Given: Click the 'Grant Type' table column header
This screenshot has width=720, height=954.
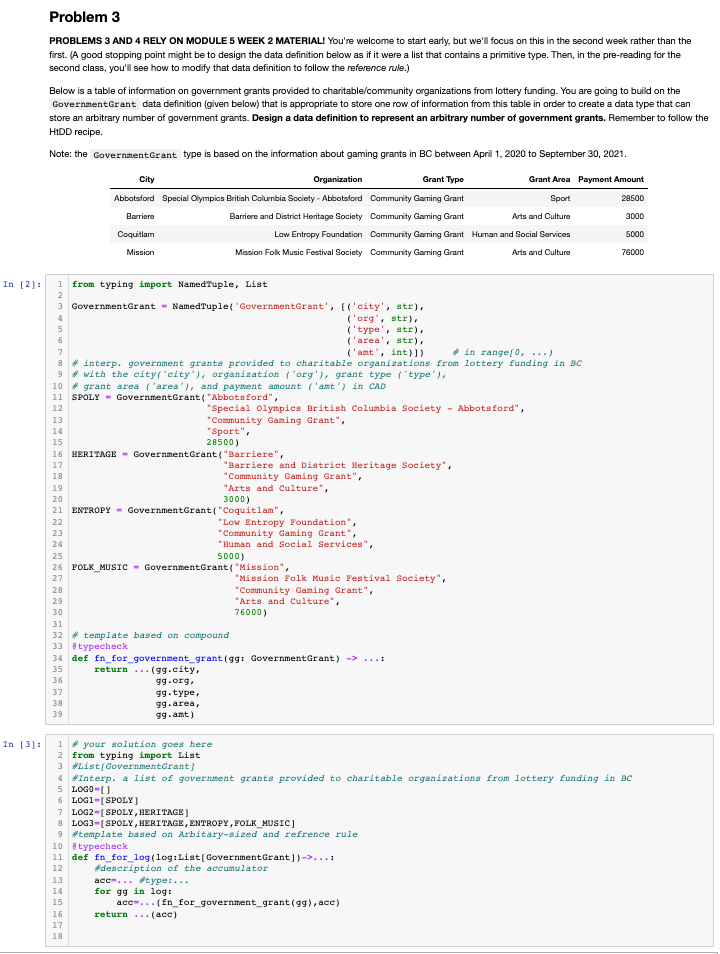Looking at the screenshot, I should pos(443,179).
